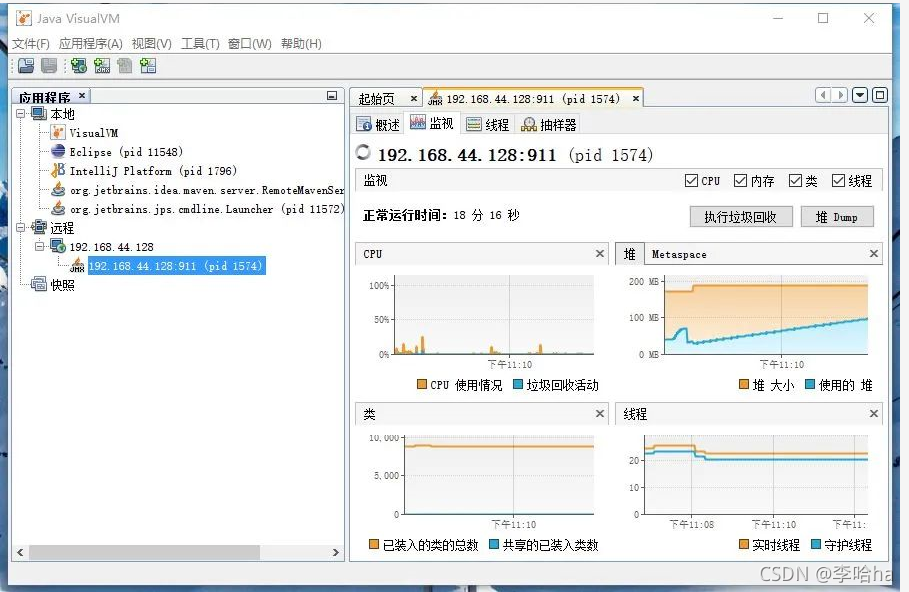Select Eclipse (pid 11548) in tree
This screenshot has width=909, height=592.
point(126,152)
